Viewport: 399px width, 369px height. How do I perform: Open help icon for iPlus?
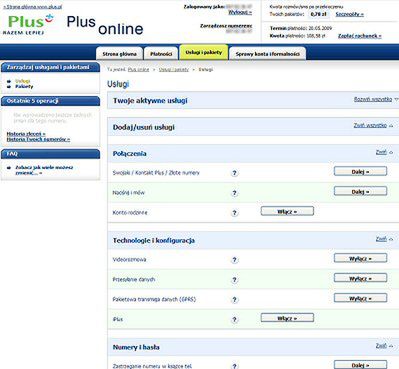click(x=235, y=319)
